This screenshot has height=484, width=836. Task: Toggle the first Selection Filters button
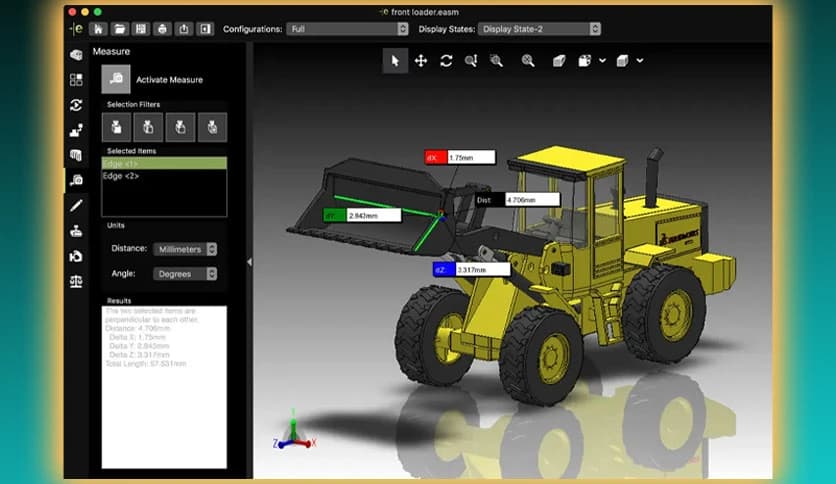(116, 127)
